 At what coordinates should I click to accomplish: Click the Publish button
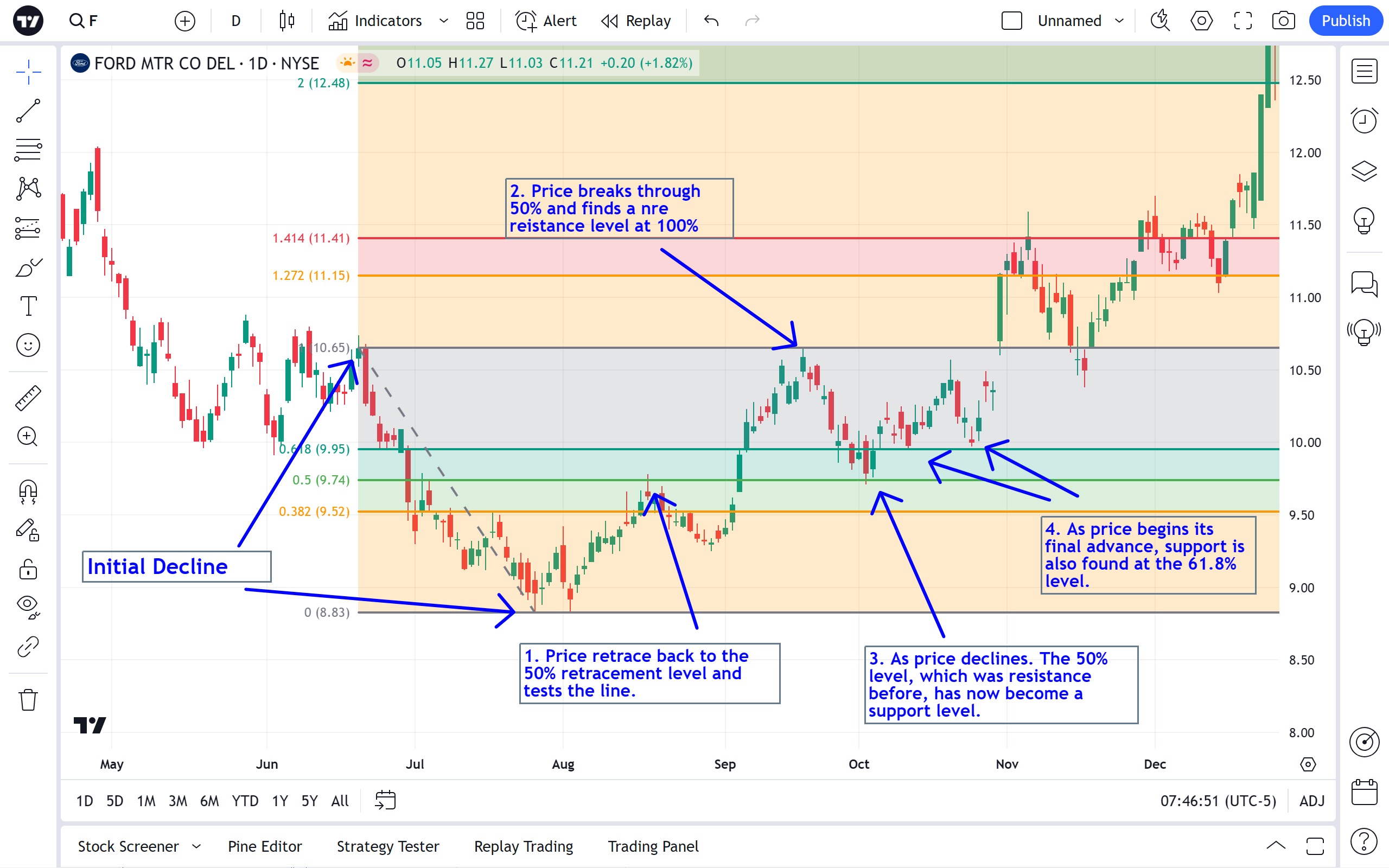(1345, 21)
